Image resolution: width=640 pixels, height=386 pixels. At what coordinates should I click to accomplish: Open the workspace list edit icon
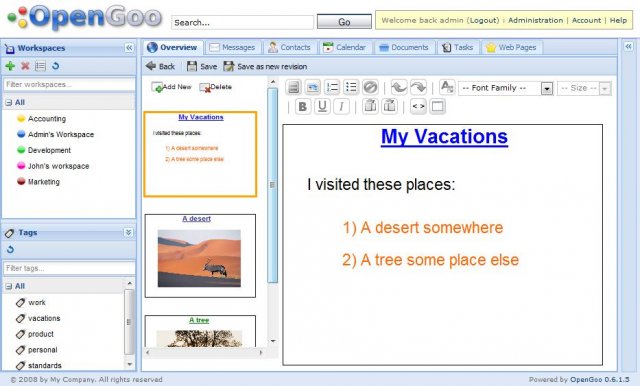[x=40, y=66]
